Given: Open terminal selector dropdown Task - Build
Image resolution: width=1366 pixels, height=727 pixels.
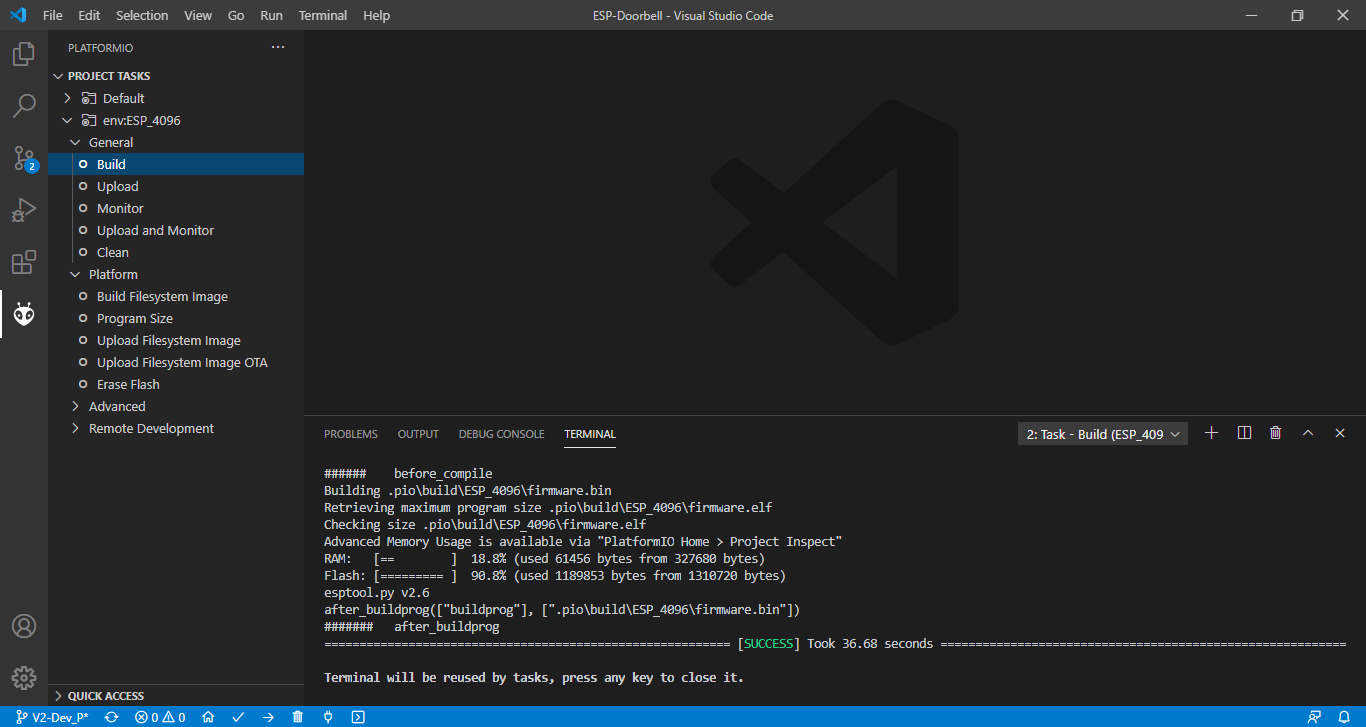Looking at the screenshot, I should click(1103, 434).
